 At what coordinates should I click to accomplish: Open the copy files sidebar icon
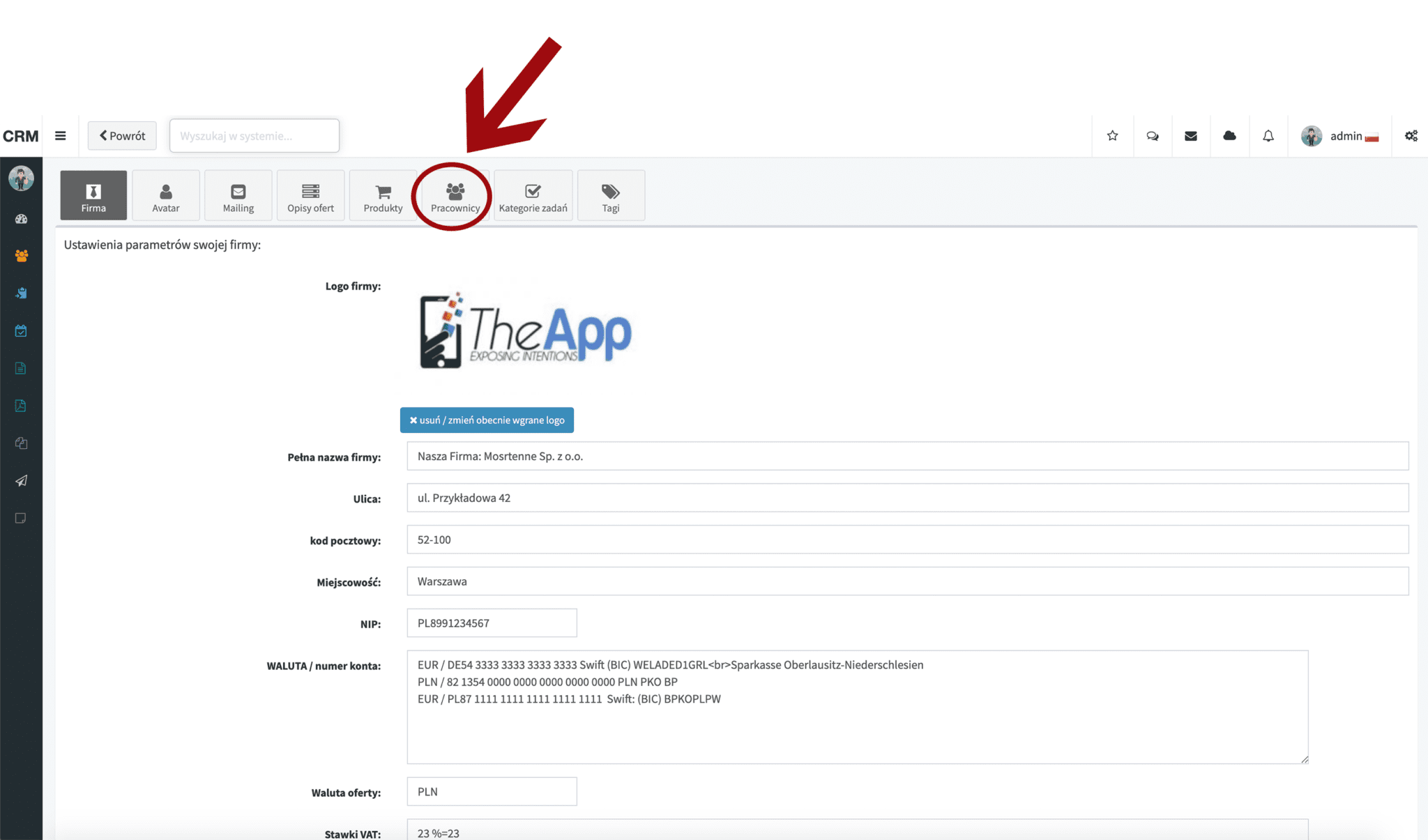pos(21,443)
